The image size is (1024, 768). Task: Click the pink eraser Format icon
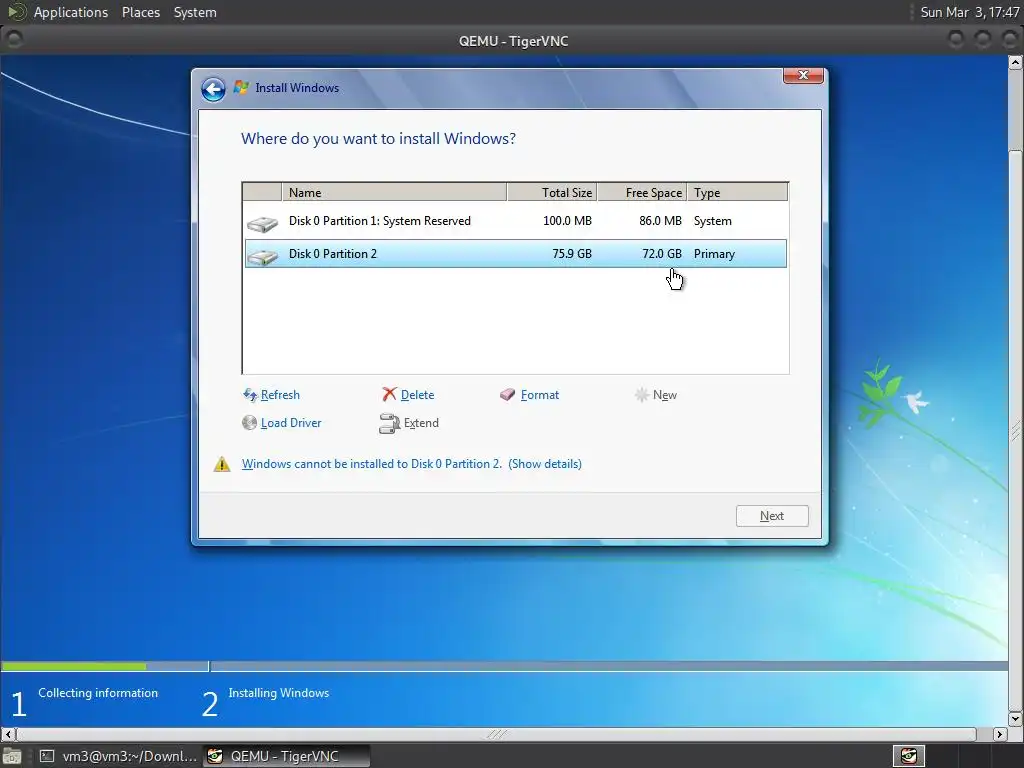coord(507,394)
